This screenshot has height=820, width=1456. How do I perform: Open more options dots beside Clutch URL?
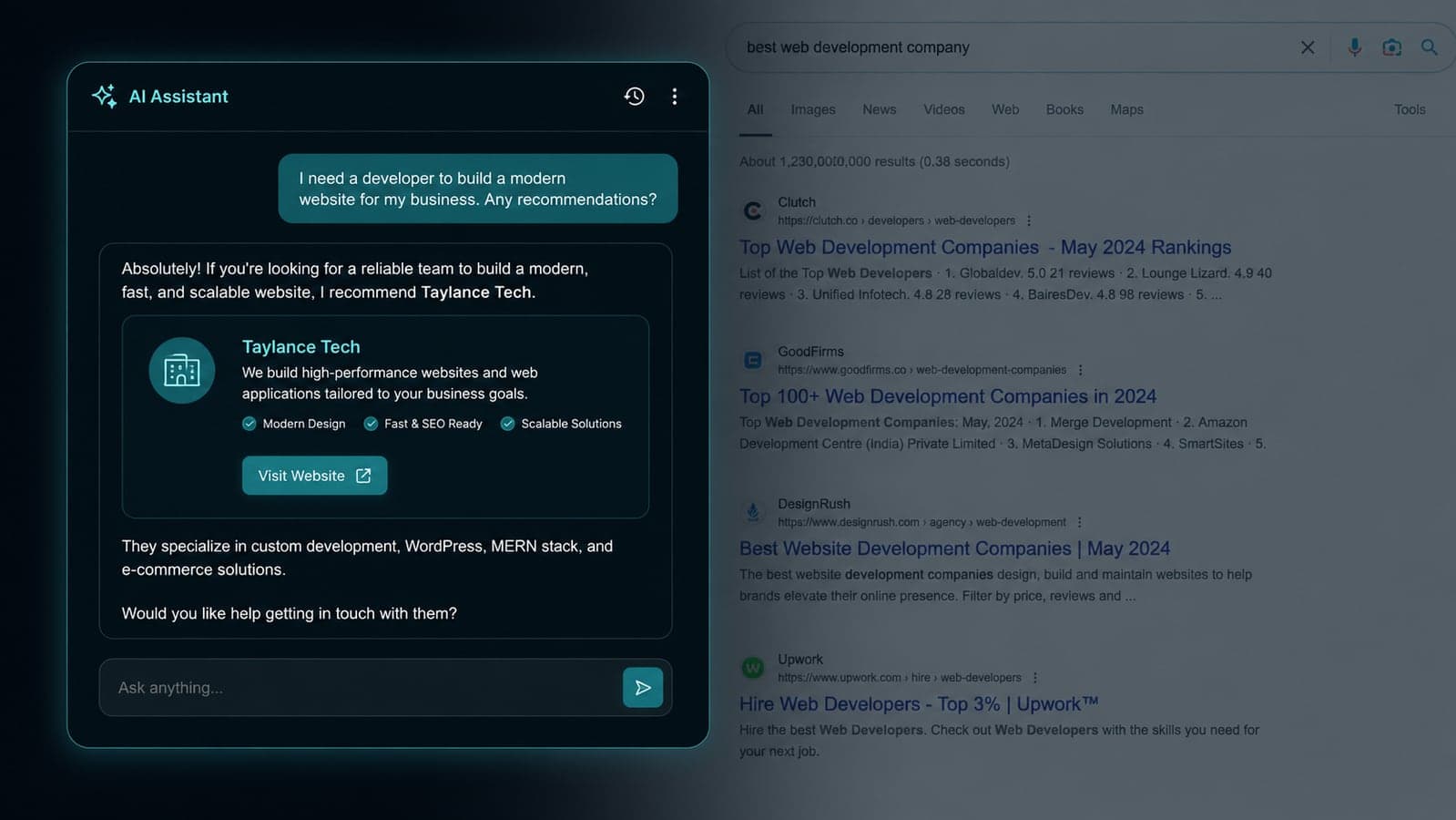tap(1029, 220)
